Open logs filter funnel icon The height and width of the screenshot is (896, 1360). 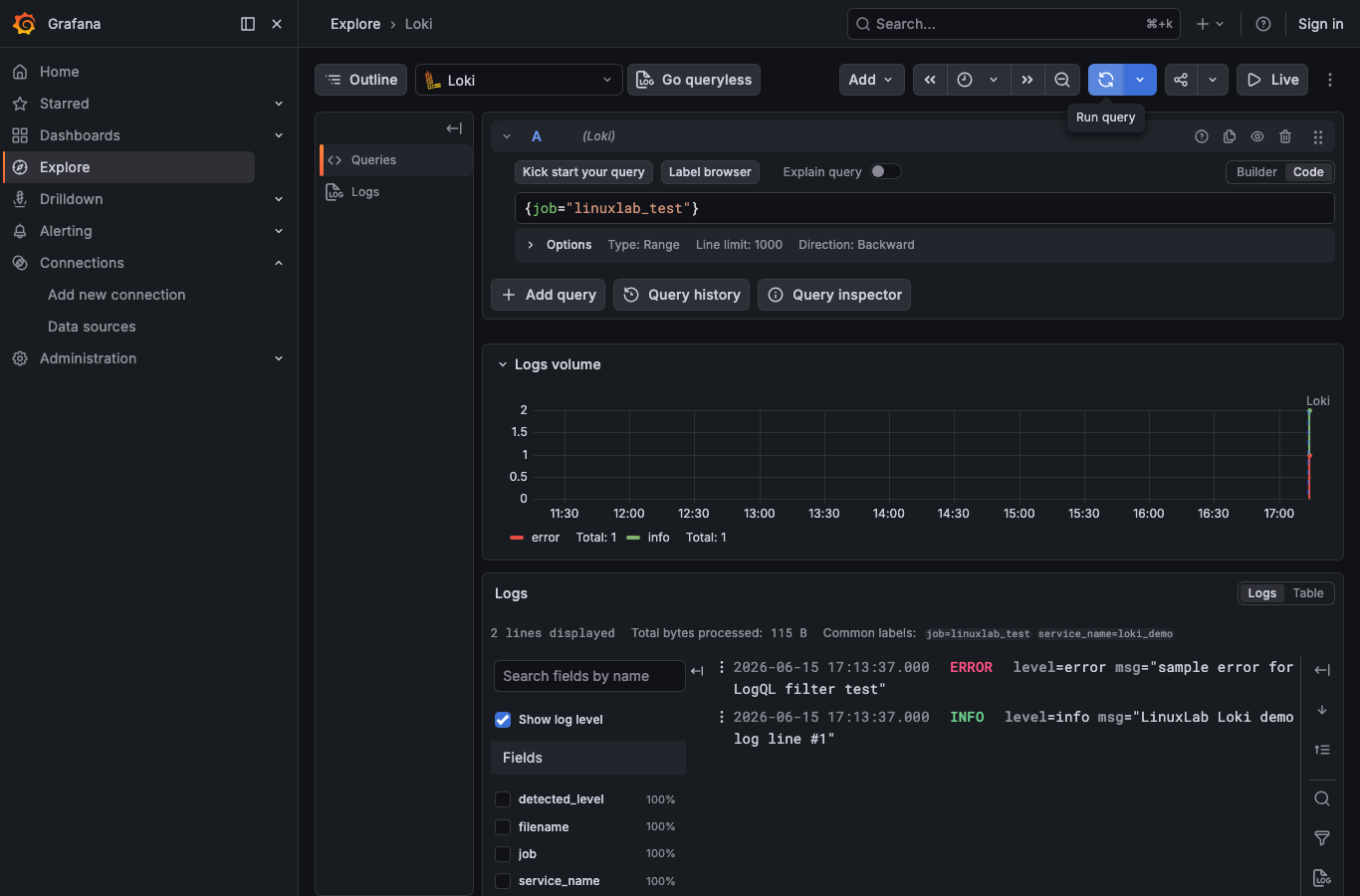pyautogui.click(x=1322, y=838)
